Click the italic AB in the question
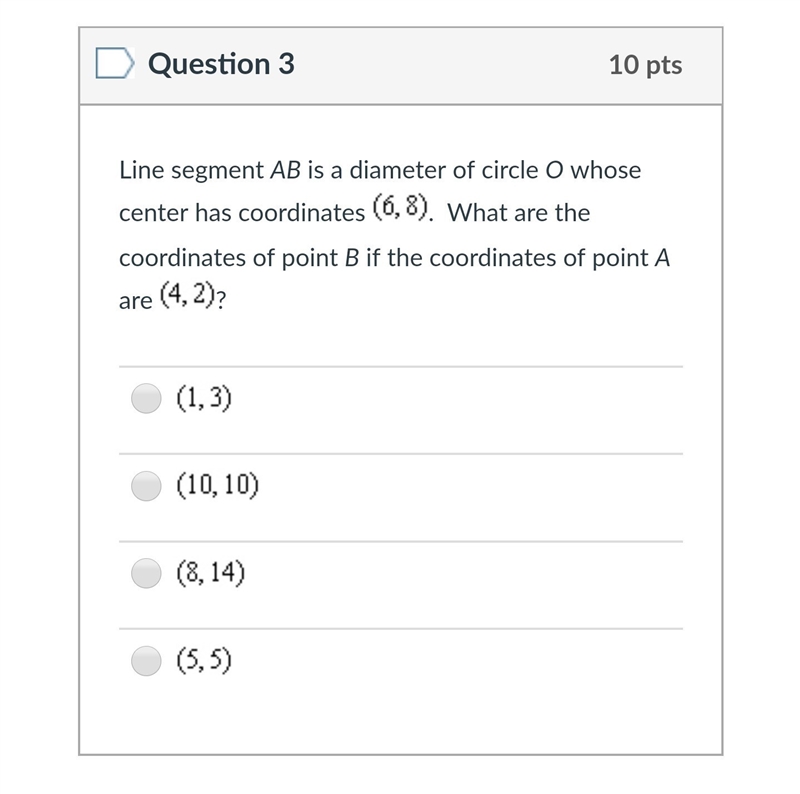The image size is (800, 794). pyautogui.click(x=286, y=170)
